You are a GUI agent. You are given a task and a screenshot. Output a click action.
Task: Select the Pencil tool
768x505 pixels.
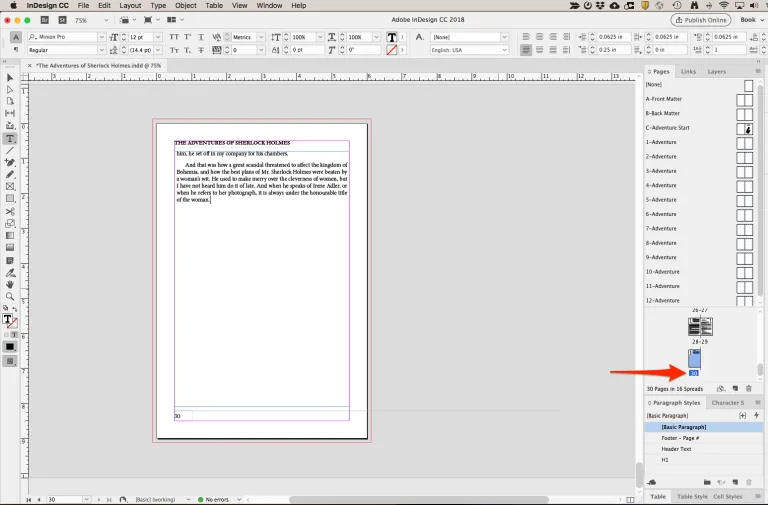tap(10, 174)
